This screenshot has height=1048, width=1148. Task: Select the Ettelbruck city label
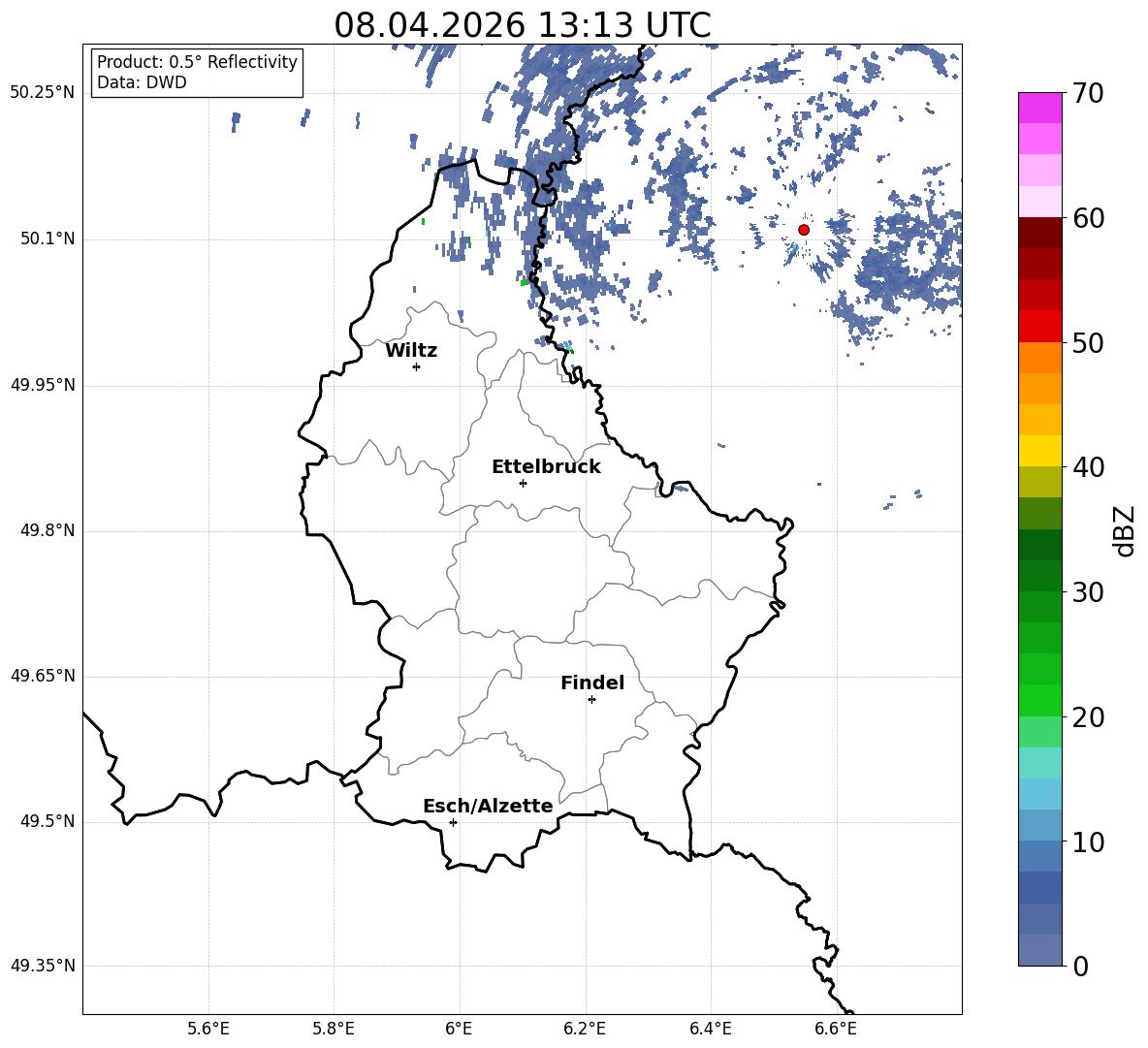pyautogui.click(x=546, y=466)
